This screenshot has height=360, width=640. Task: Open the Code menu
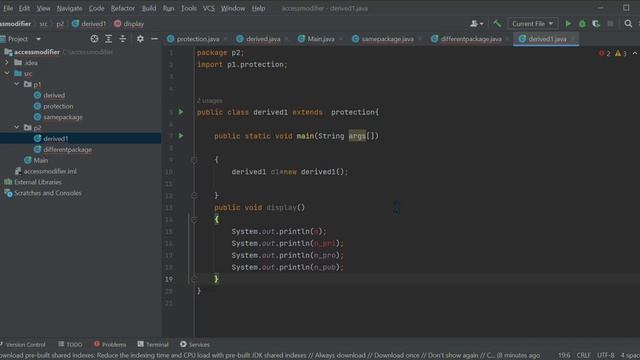point(96,8)
